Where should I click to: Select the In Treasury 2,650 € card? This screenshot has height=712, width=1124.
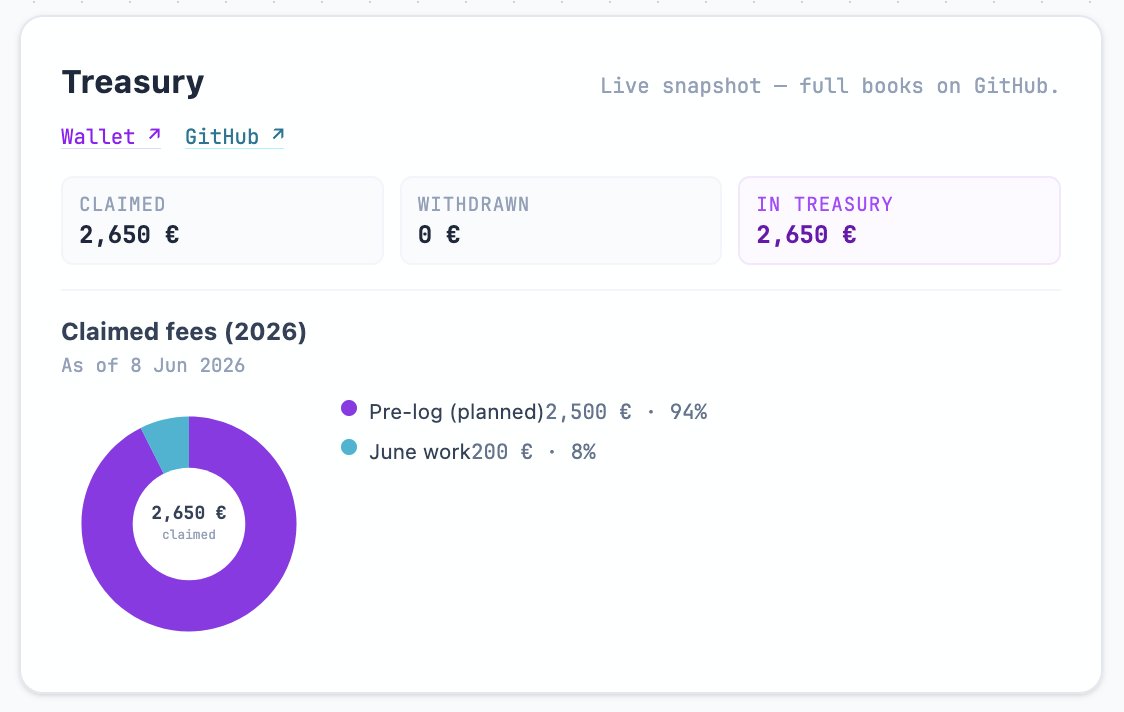(x=899, y=220)
